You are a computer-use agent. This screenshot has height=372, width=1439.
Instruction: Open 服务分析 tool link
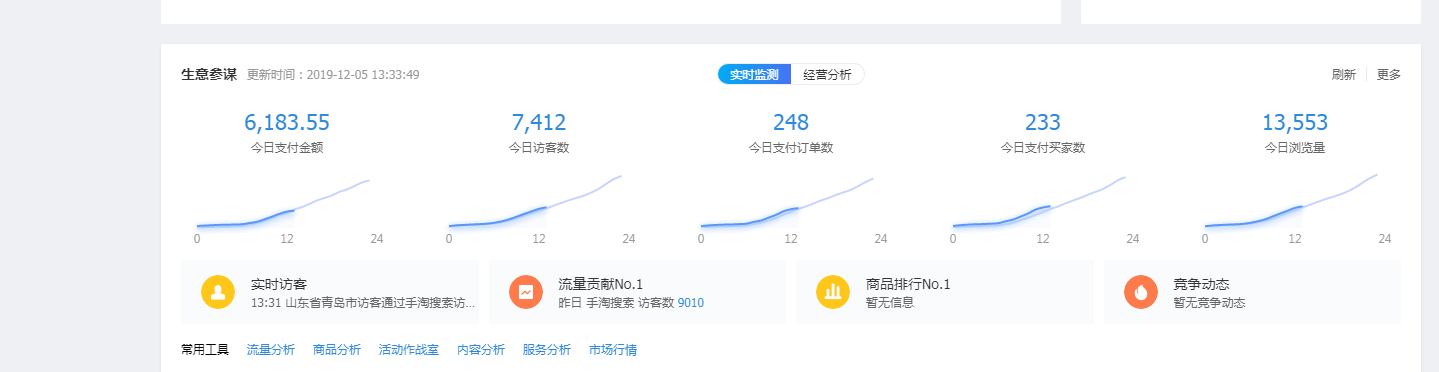[x=547, y=350]
